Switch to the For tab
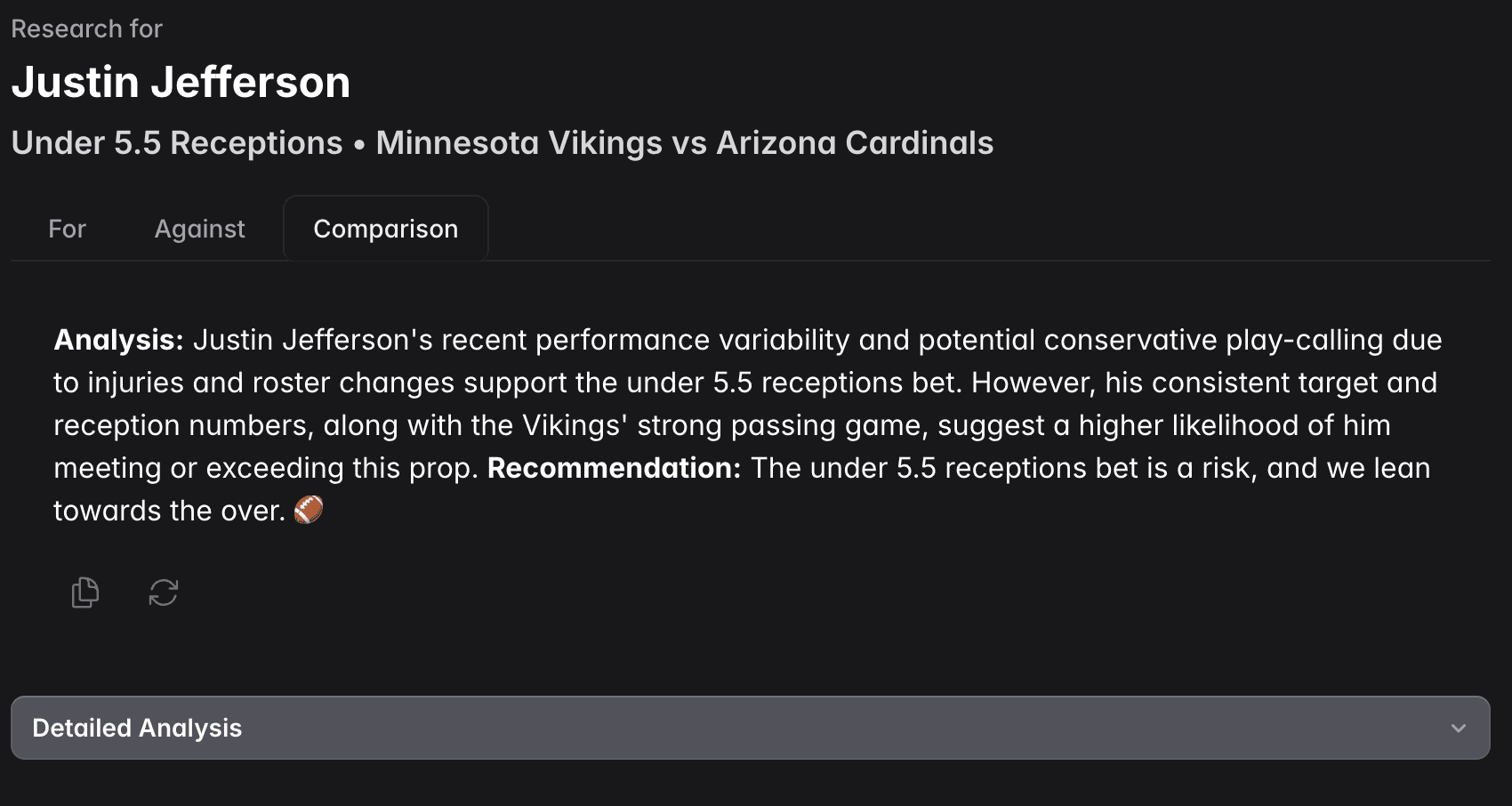 67,229
